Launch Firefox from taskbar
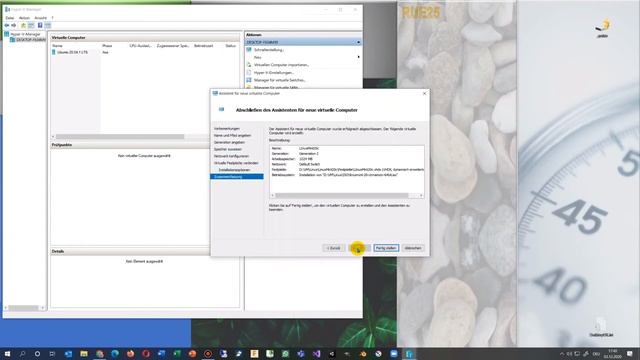This screenshot has height=360, width=640. tap(130, 354)
